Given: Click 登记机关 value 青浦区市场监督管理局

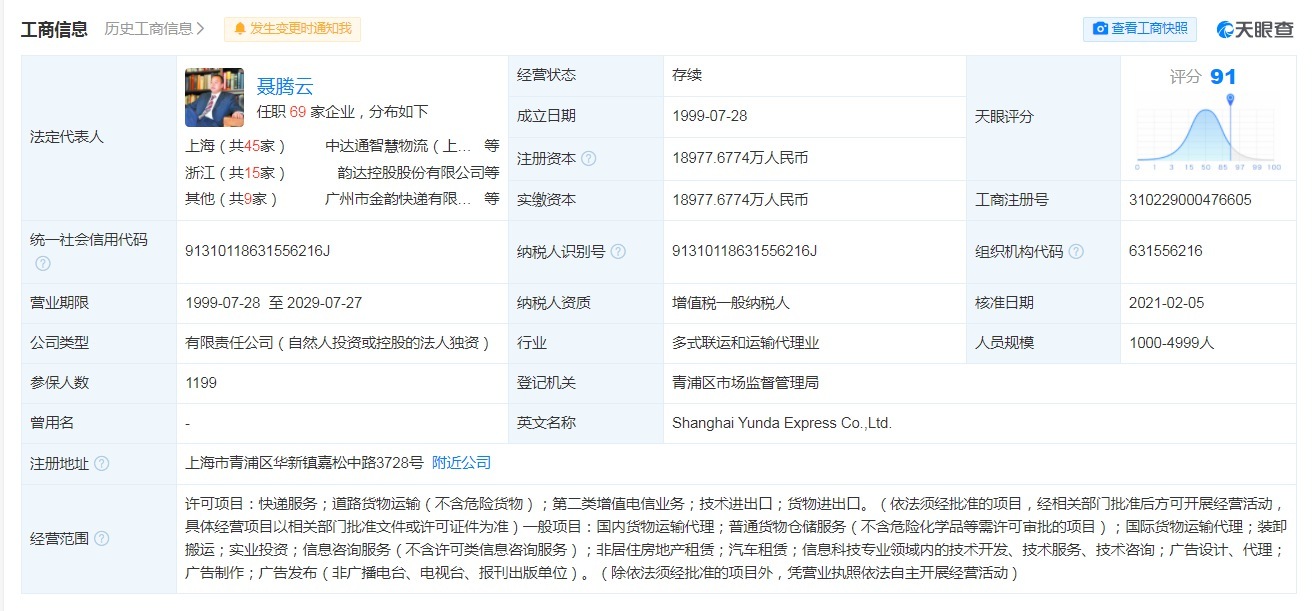Looking at the screenshot, I should pos(746,383).
